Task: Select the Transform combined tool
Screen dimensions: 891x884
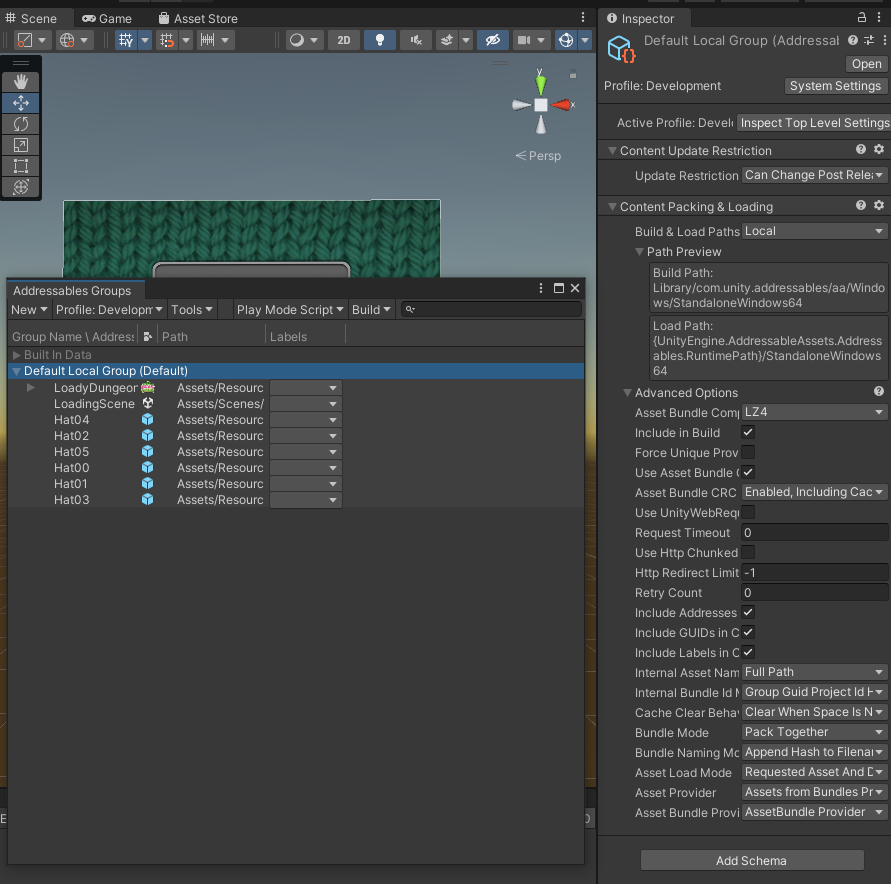Action: coord(21,187)
